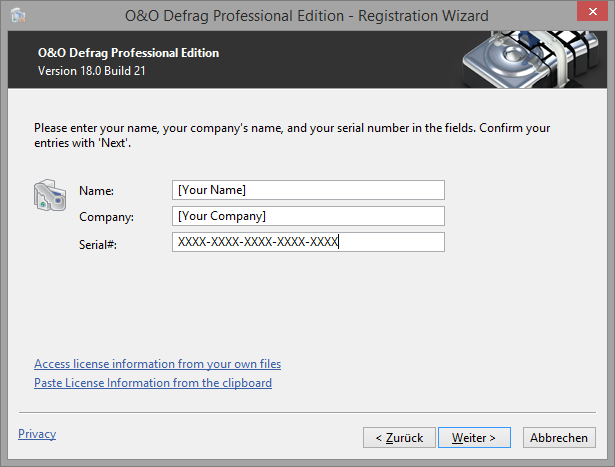Click 'Paste License Information from the clipboard' link
Viewport: 615px width, 467px height.
point(153,383)
